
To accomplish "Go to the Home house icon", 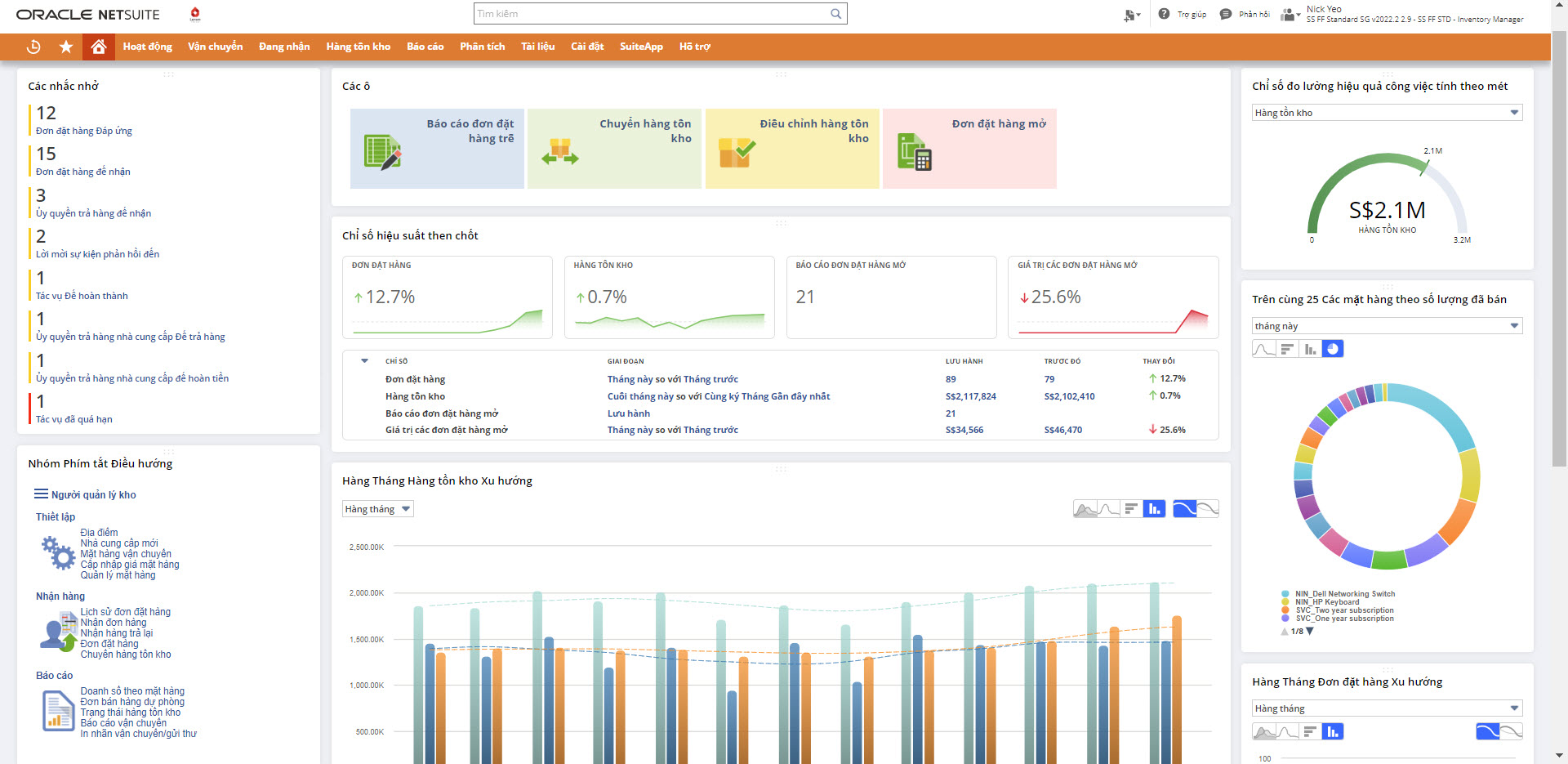I will (x=98, y=47).
